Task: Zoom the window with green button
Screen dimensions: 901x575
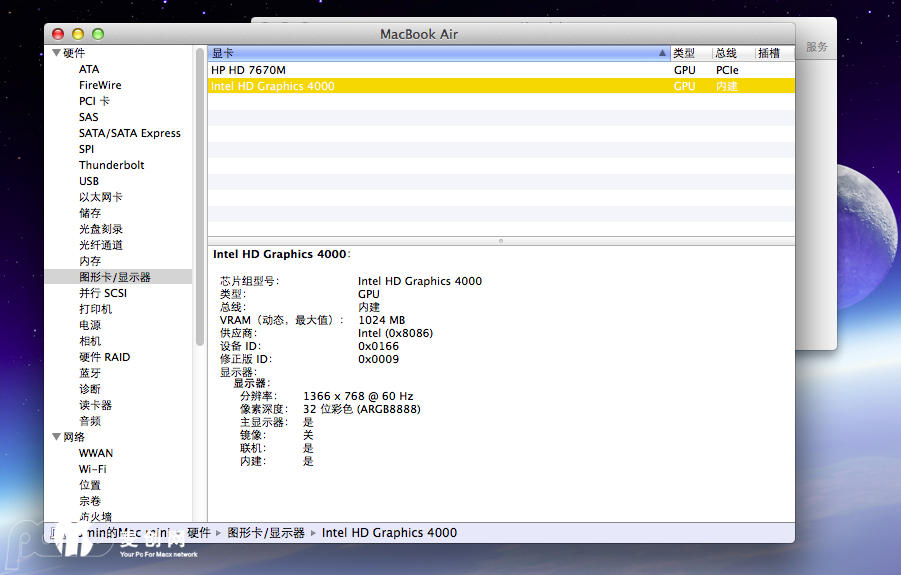Action: [98, 34]
